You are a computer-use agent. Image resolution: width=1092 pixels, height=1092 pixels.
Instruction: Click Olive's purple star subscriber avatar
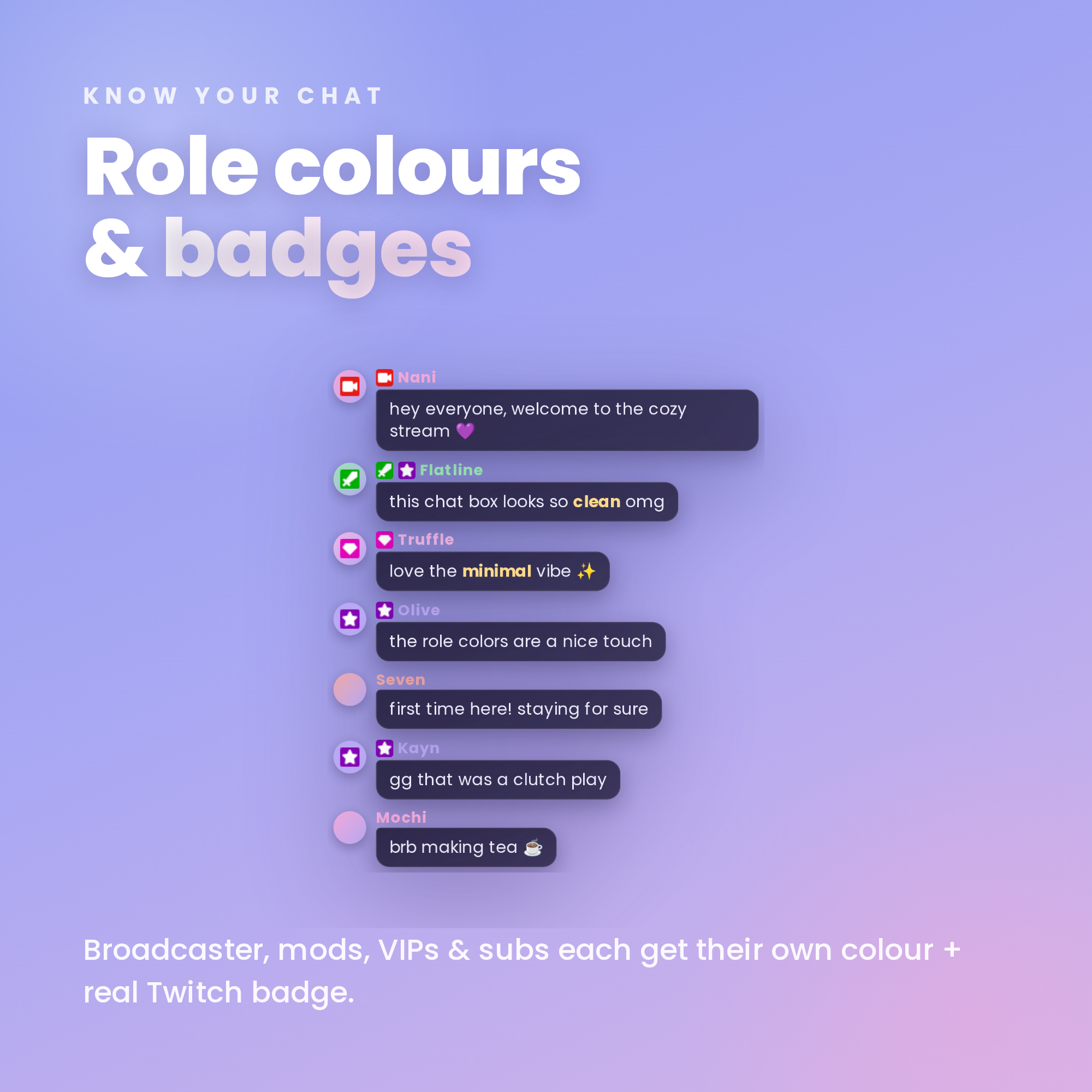tap(350, 620)
